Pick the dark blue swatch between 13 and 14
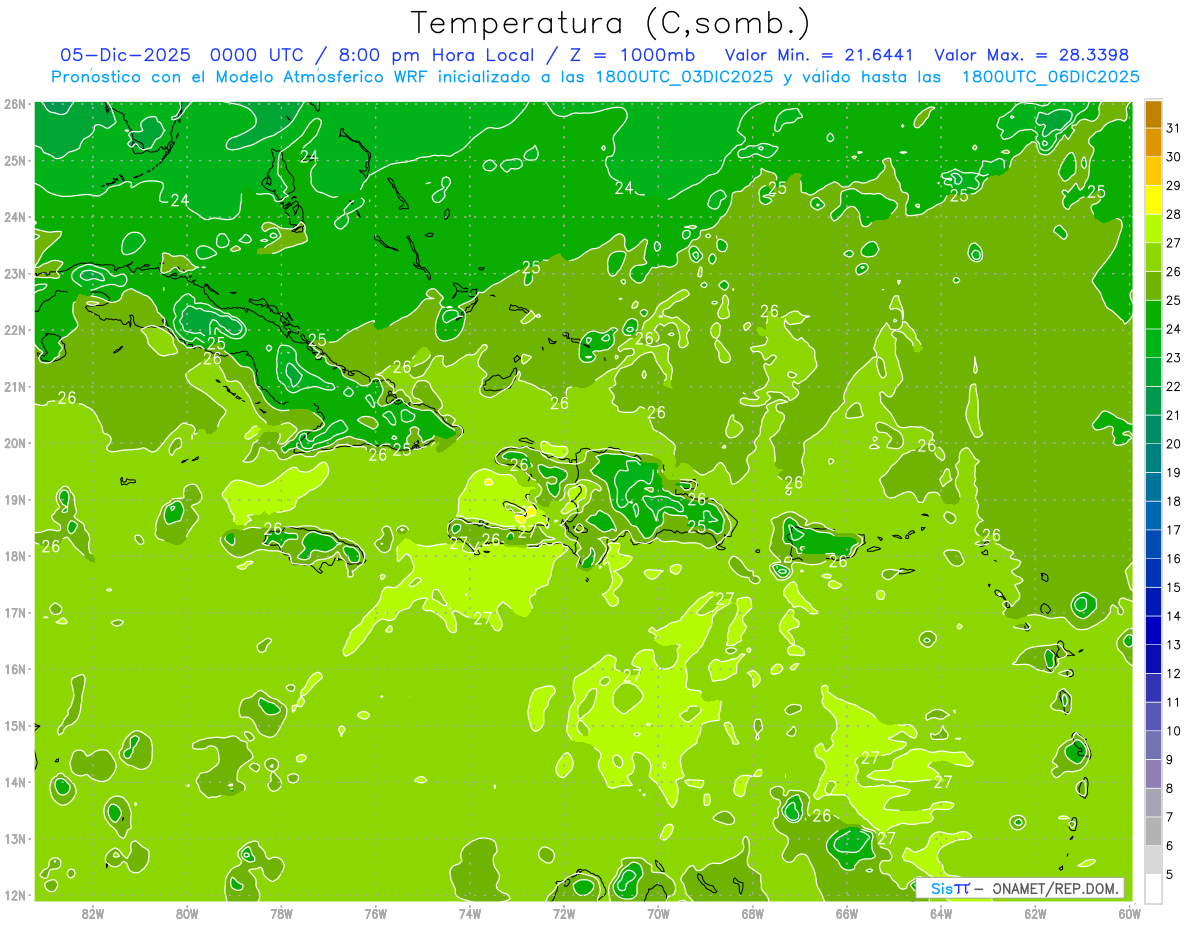 pos(1153,630)
